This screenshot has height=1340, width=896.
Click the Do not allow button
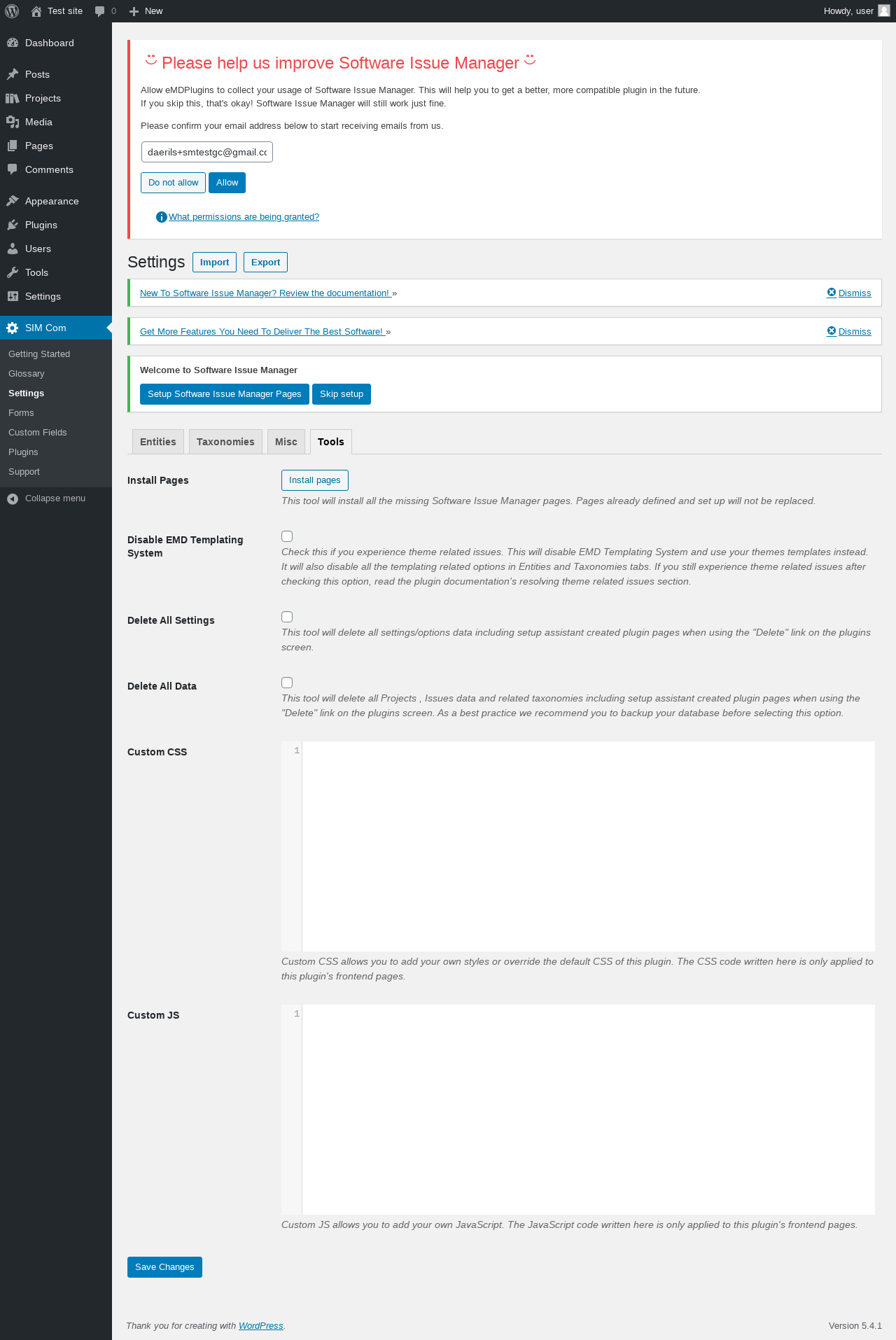(x=173, y=183)
